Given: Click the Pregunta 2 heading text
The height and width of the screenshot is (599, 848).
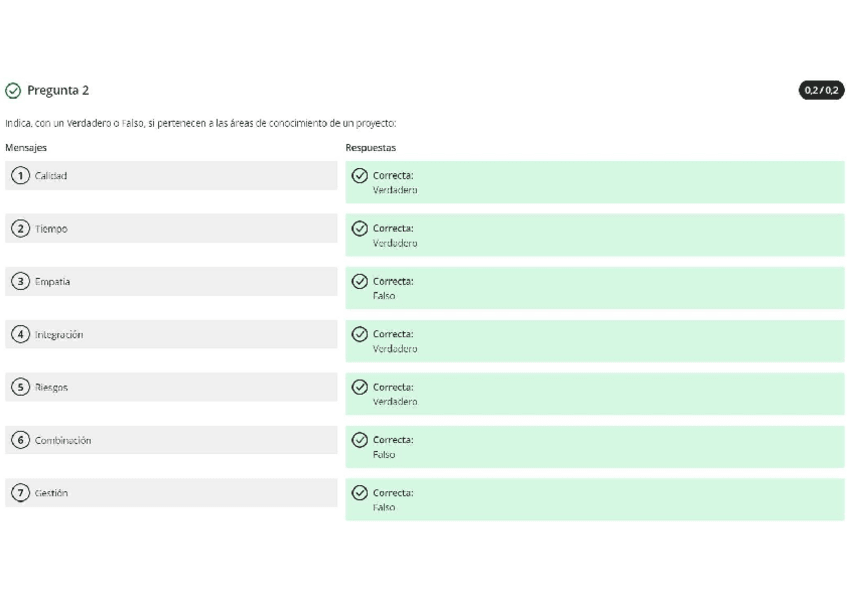Looking at the screenshot, I should pos(58,91).
